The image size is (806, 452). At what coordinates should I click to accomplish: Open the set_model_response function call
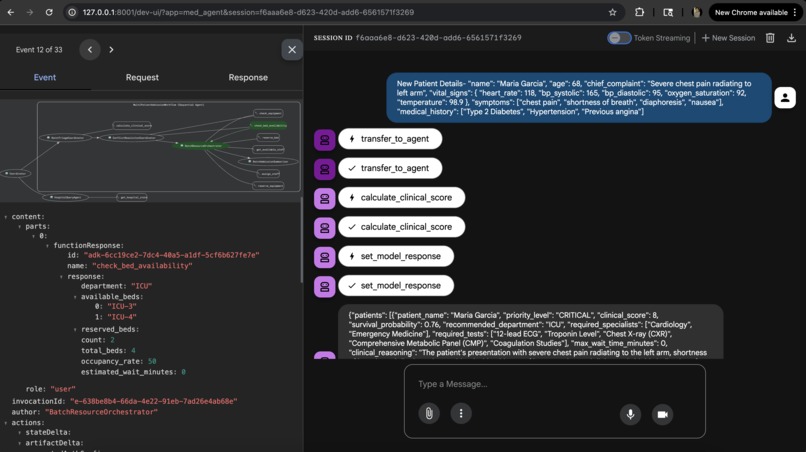[396, 256]
